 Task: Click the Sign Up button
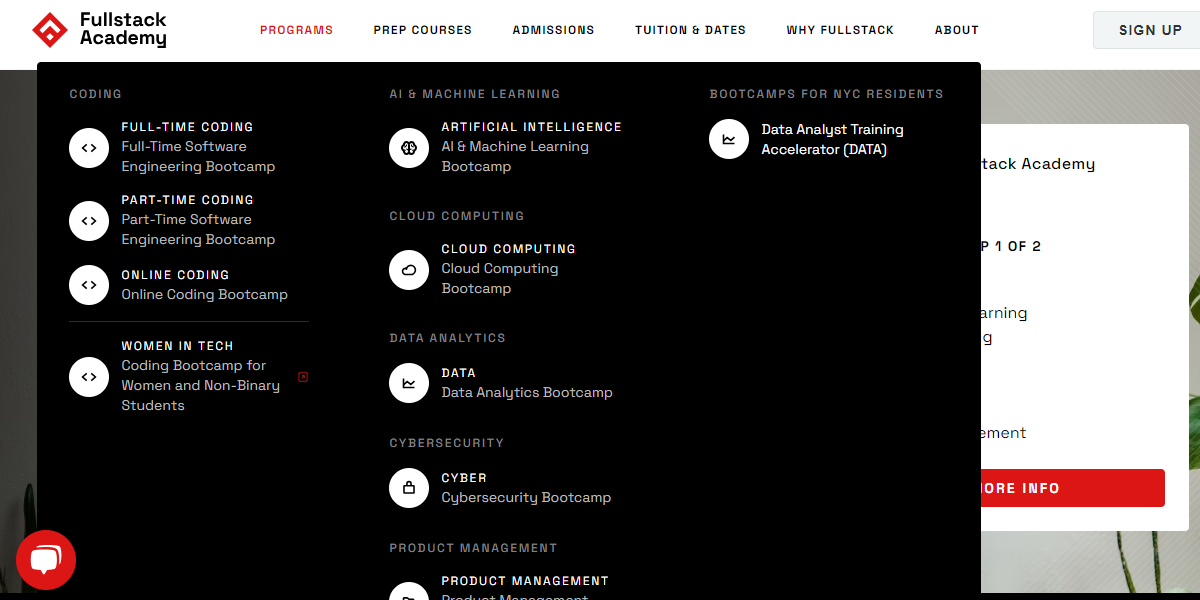(1148, 29)
